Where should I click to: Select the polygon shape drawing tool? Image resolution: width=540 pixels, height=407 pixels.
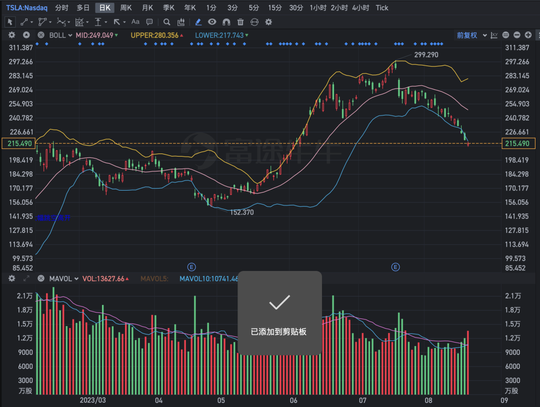[42, 22]
